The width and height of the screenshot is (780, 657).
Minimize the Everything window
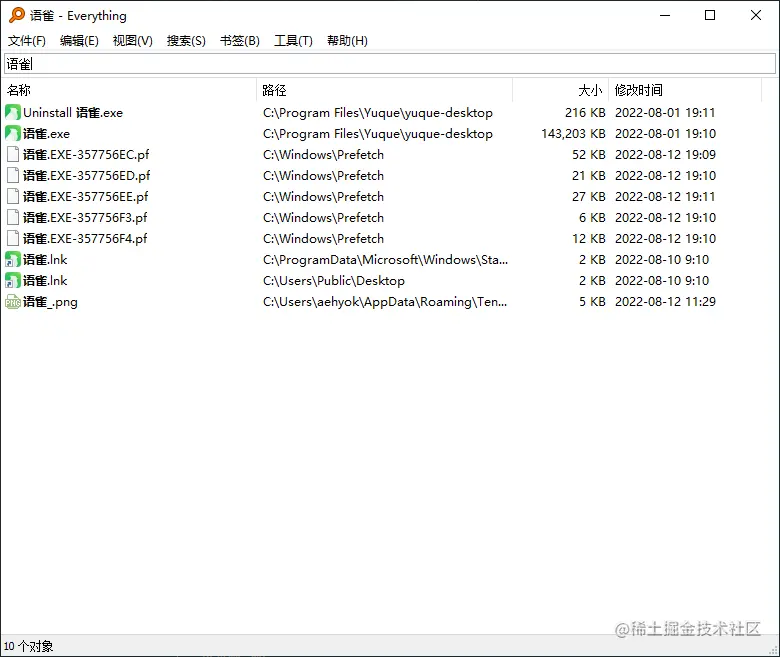pos(665,15)
